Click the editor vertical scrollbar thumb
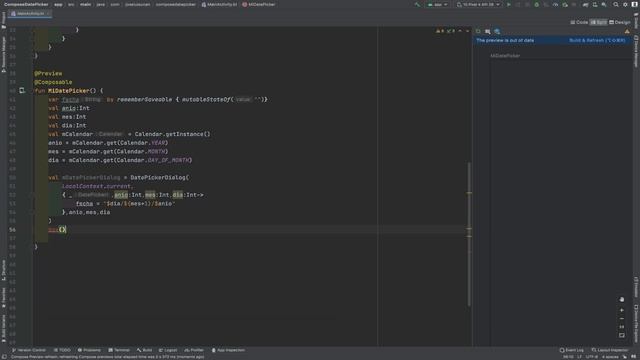The width and height of the screenshot is (640, 360). click(469, 234)
